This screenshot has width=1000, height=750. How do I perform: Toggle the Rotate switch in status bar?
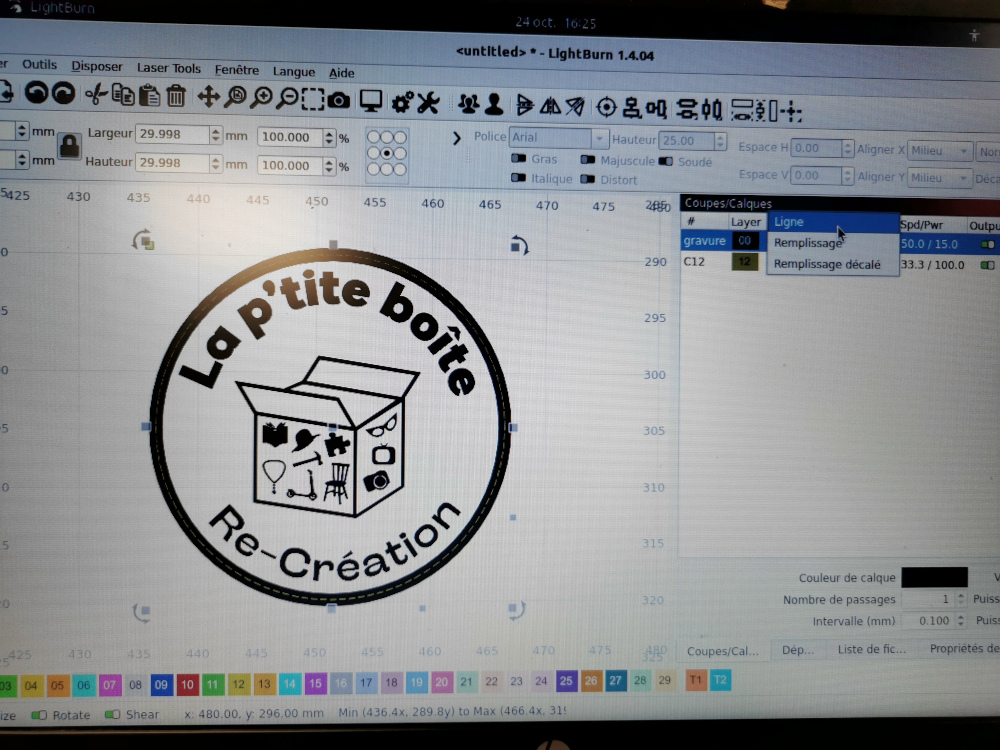pos(40,715)
